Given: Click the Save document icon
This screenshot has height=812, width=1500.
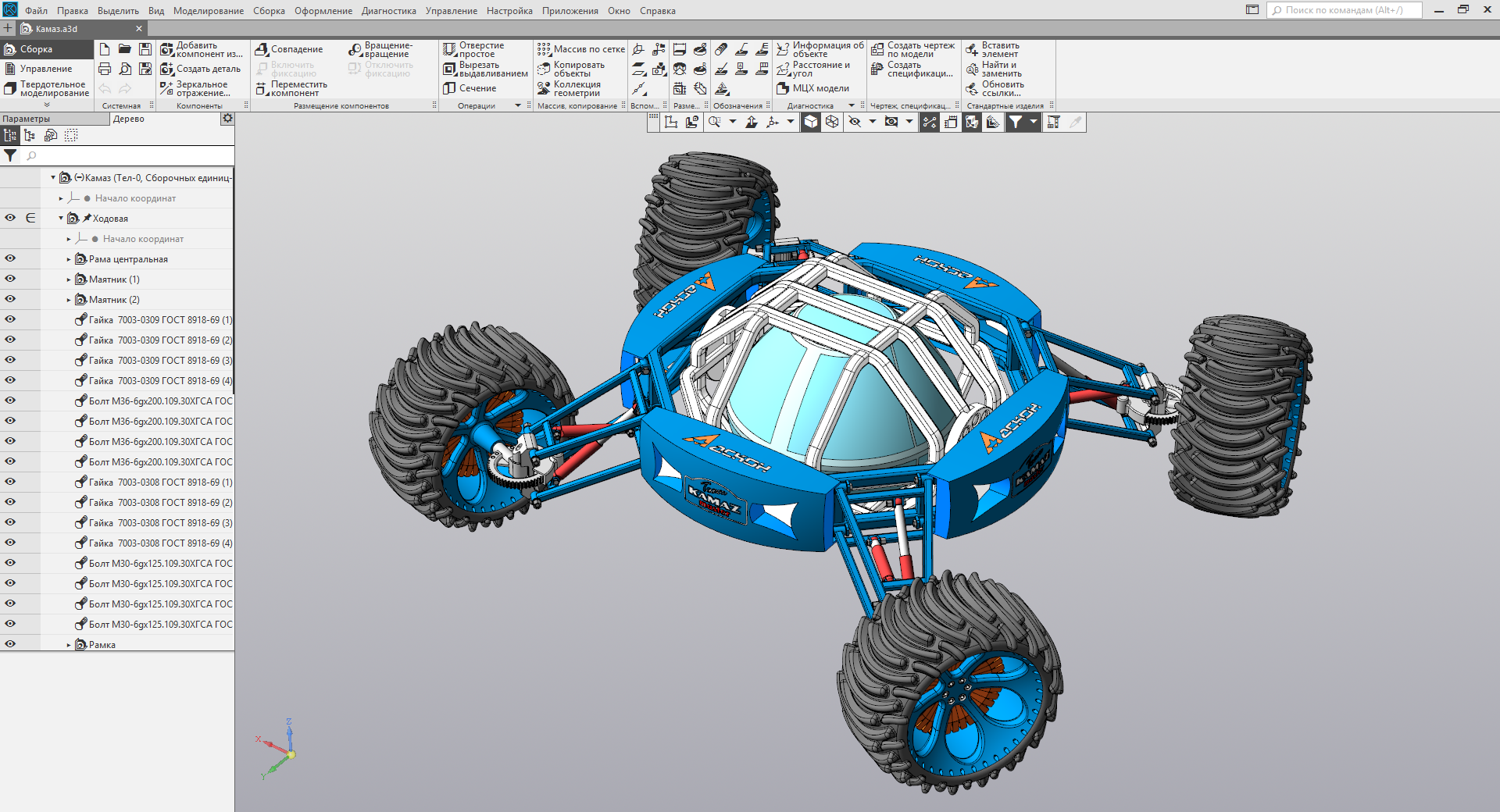Looking at the screenshot, I should [x=145, y=49].
